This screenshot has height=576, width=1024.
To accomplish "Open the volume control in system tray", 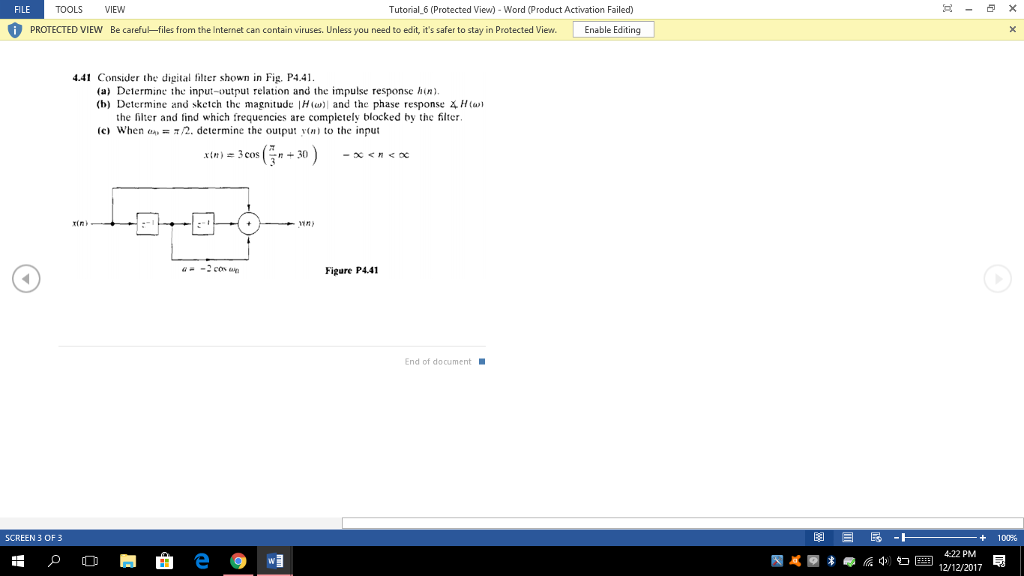I will coord(883,562).
